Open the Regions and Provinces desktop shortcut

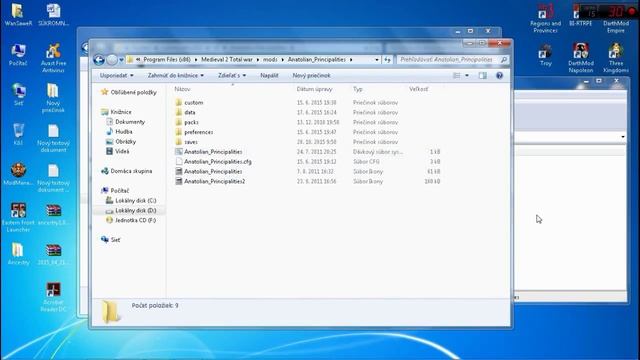click(x=545, y=19)
